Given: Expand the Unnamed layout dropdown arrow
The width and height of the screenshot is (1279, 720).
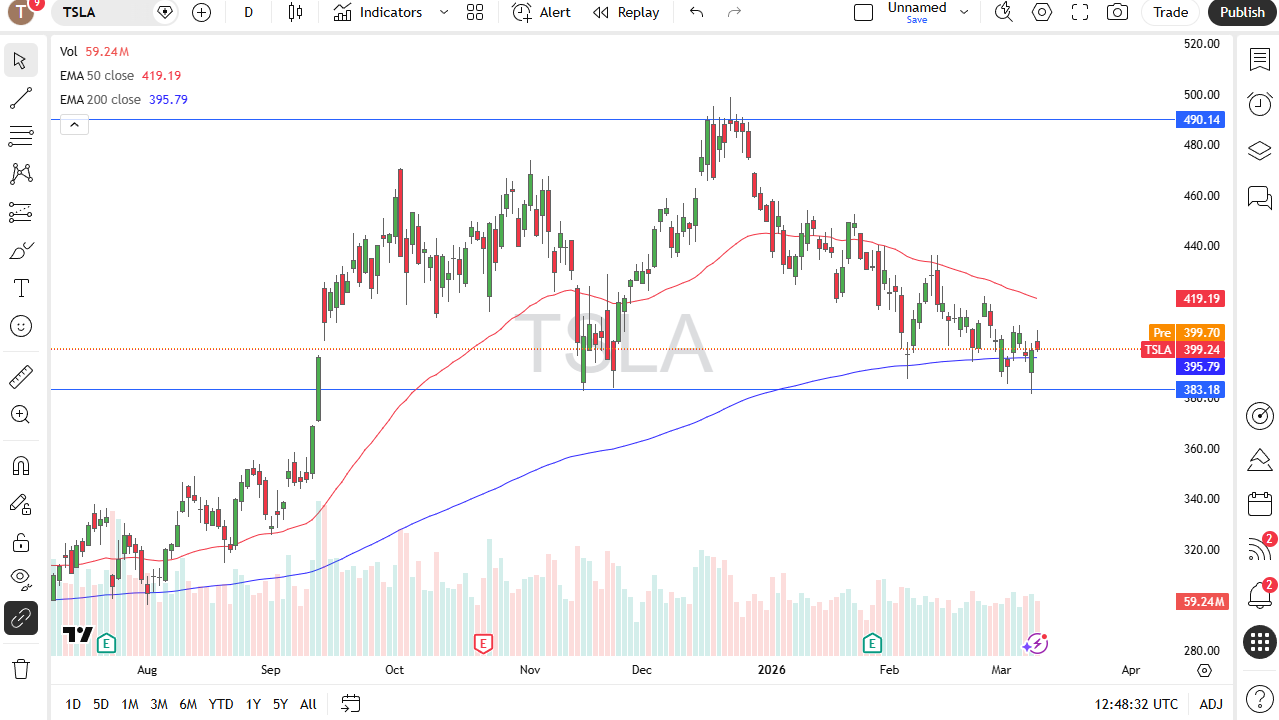Looking at the screenshot, I should click(x=964, y=12).
